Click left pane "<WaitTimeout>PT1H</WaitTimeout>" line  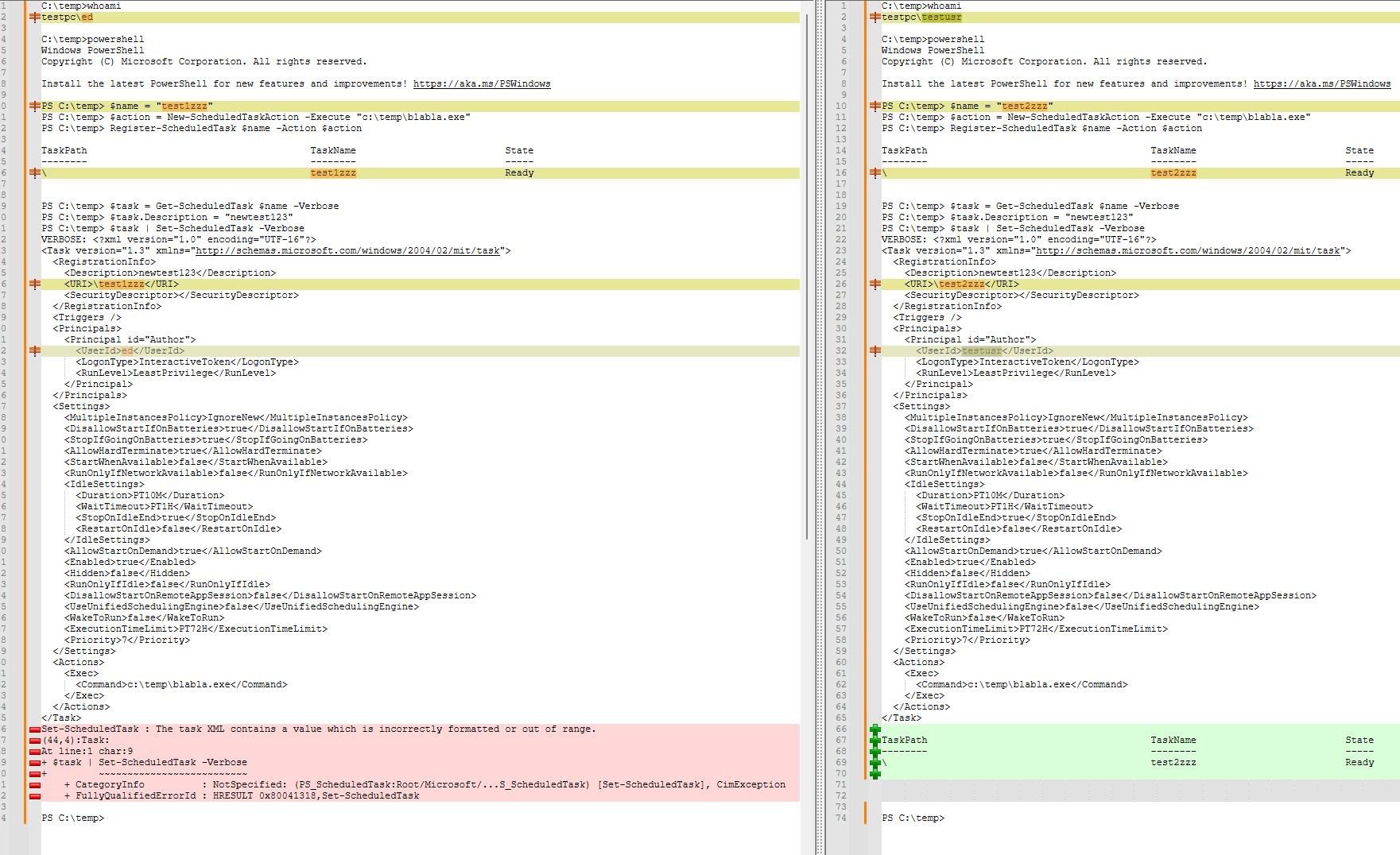[164, 506]
